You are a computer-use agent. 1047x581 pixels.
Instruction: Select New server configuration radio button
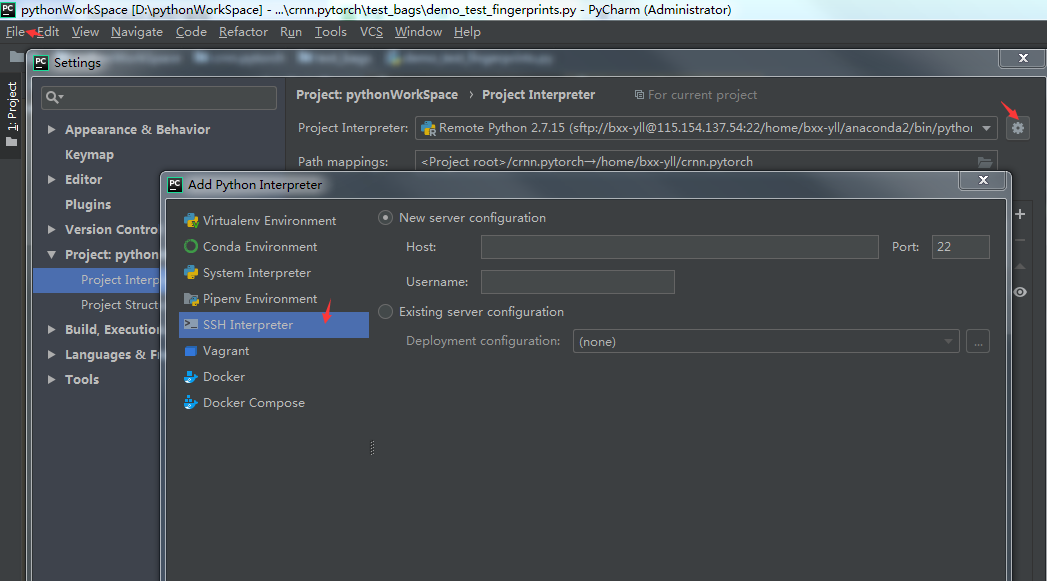tap(385, 218)
